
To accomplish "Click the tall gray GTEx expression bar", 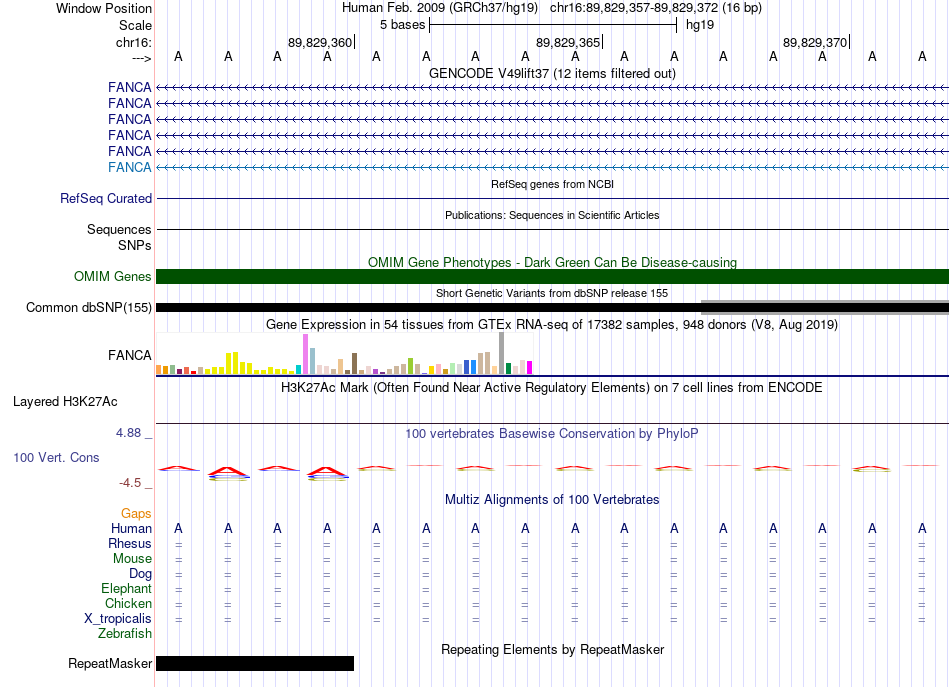I will point(501,353).
